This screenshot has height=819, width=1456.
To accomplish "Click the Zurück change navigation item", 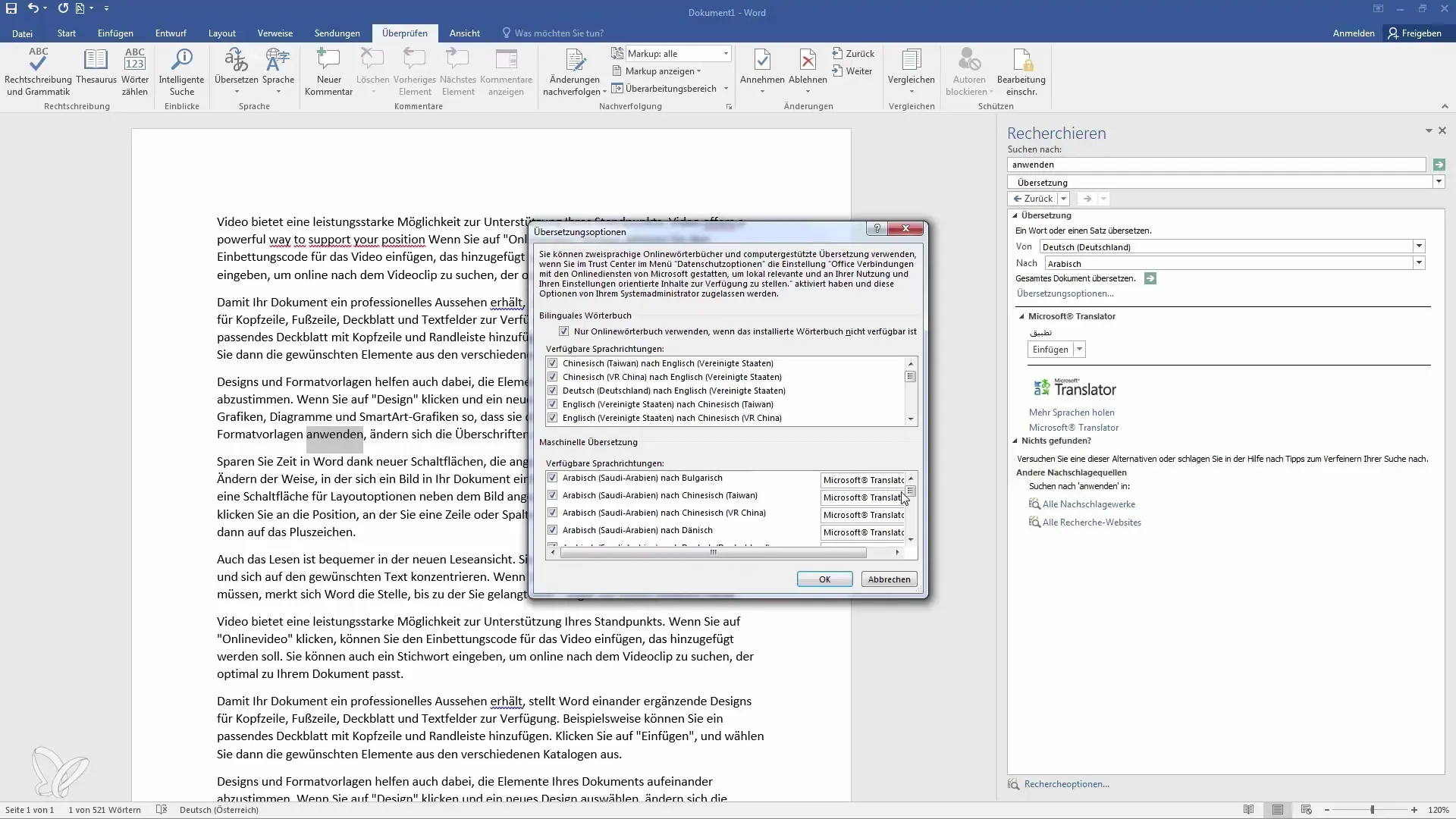I will pos(853,54).
